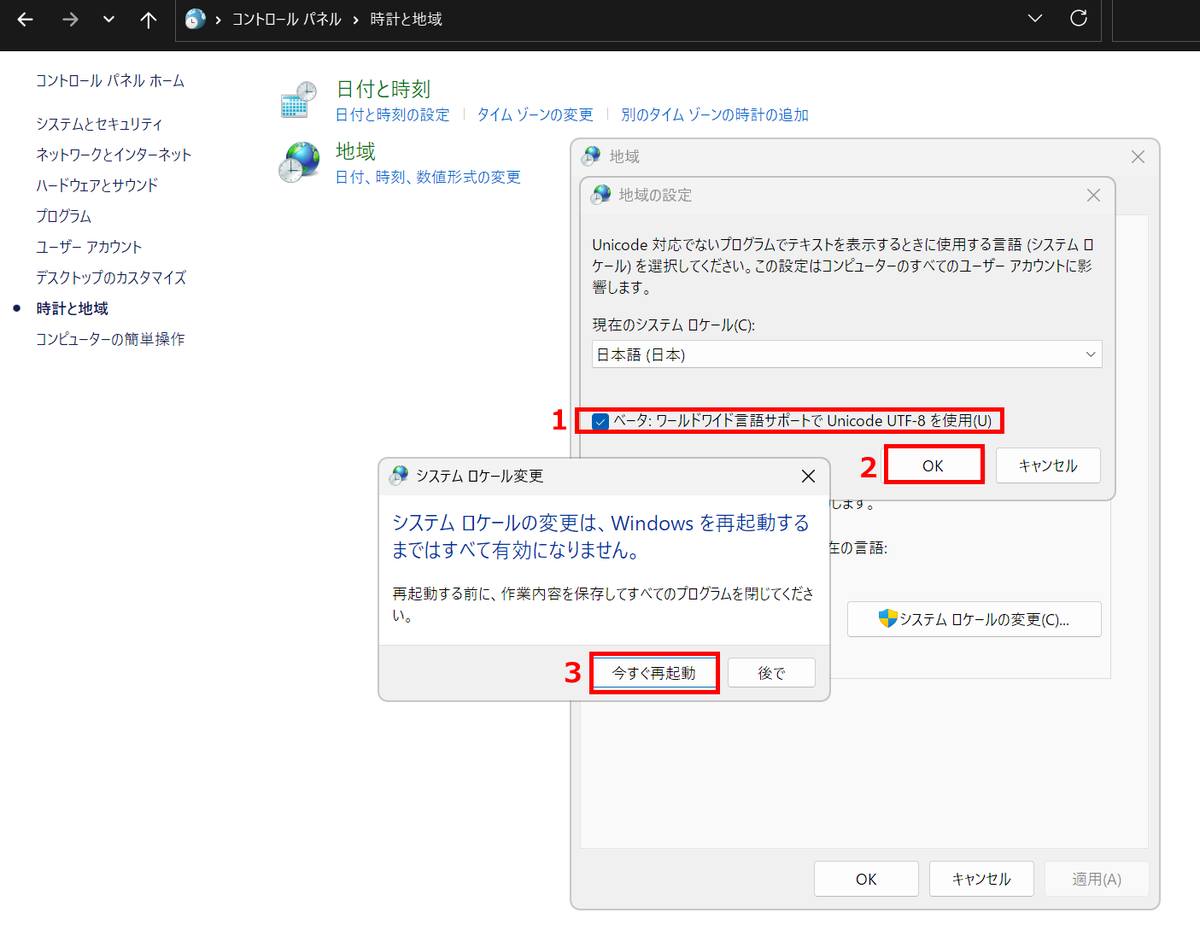The image size is (1200, 936).
Task: Close the 地域の設定 dialog
Action: pos(1093,195)
